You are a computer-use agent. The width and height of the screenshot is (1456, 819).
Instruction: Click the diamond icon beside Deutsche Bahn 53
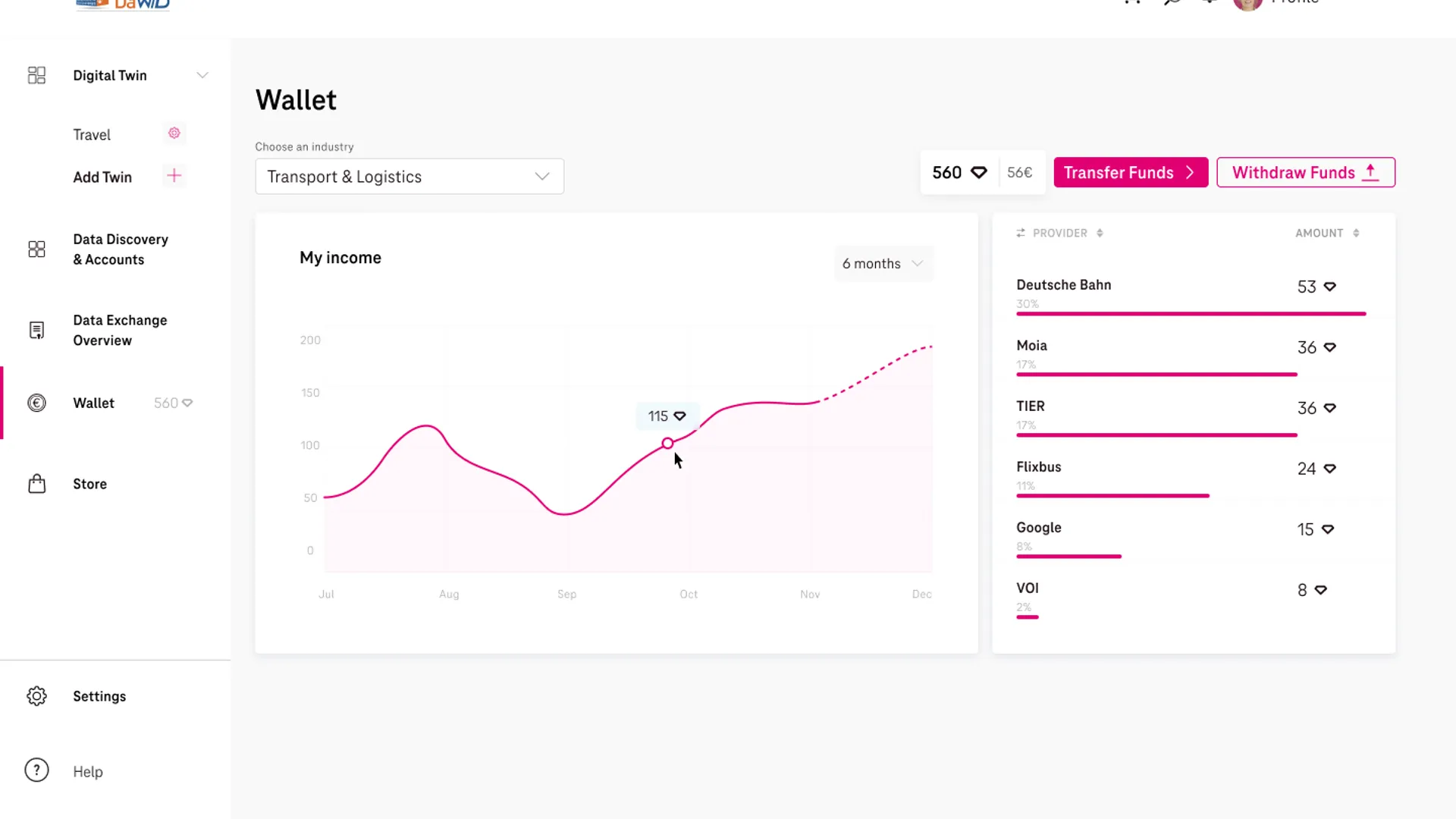[x=1330, y=287]
